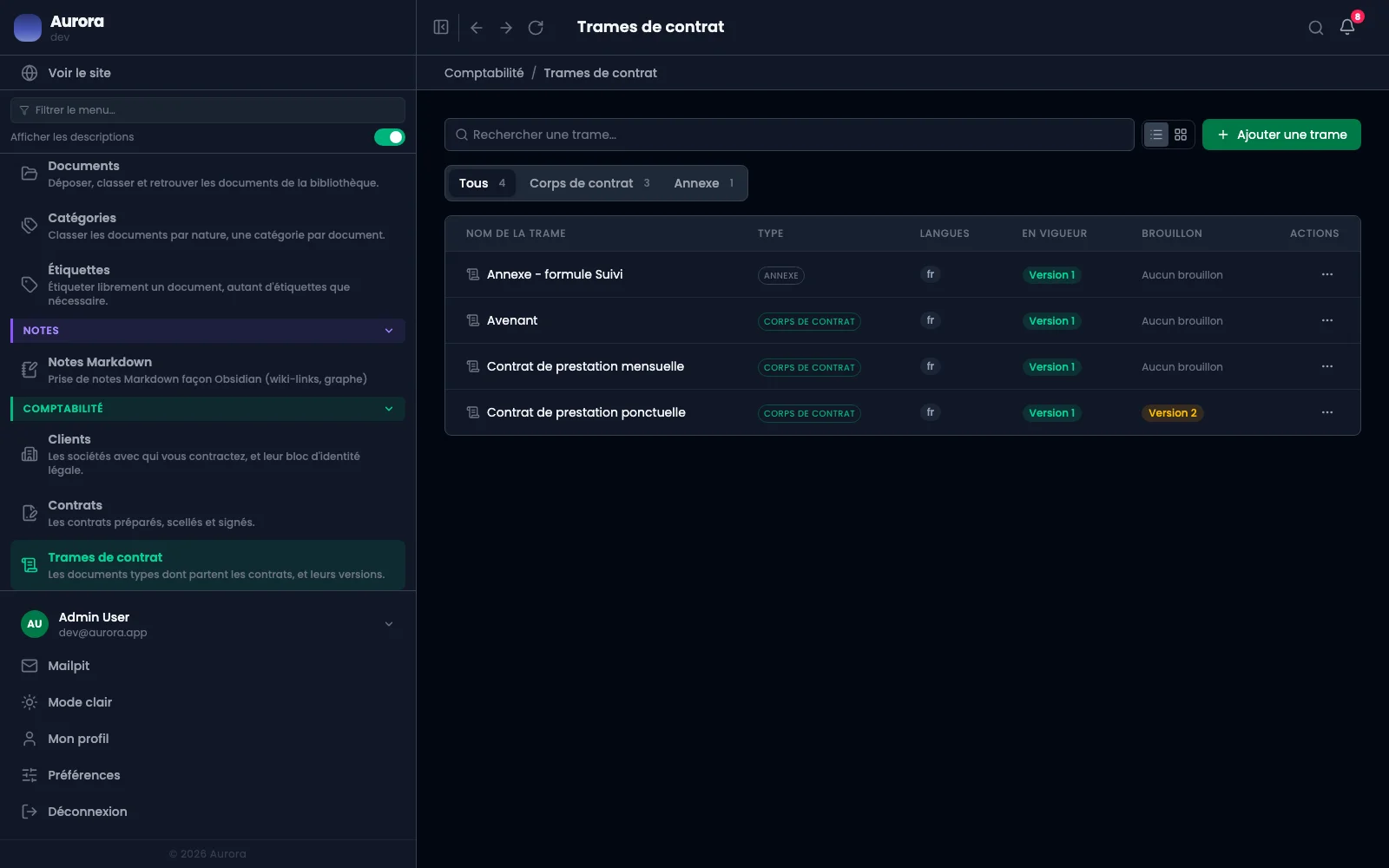Click the AU user avatar
The width and height of the screenshot is (1389, 868).
click(x=35, y=624)
